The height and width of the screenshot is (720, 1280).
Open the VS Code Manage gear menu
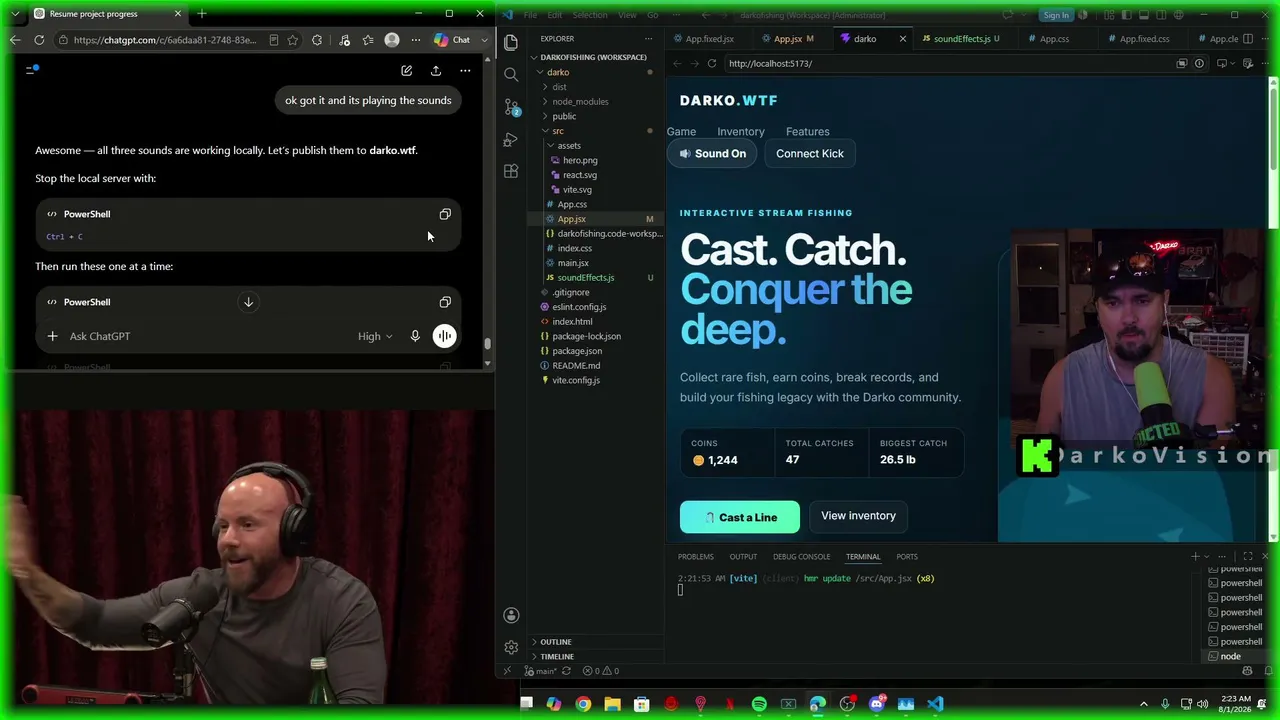(511, 647)
